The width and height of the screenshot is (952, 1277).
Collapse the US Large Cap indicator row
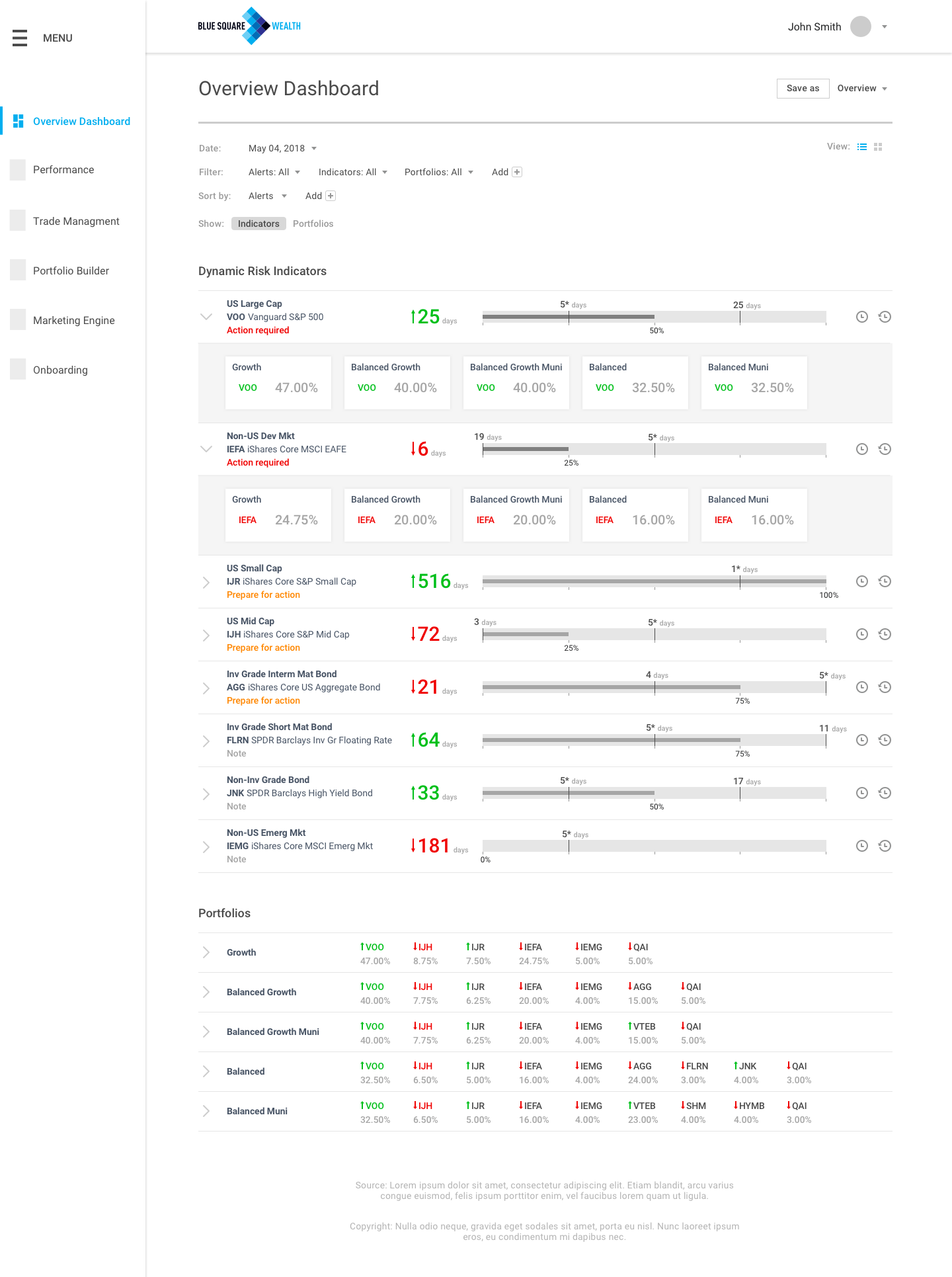pyautogui.click(x=206, y=317)
